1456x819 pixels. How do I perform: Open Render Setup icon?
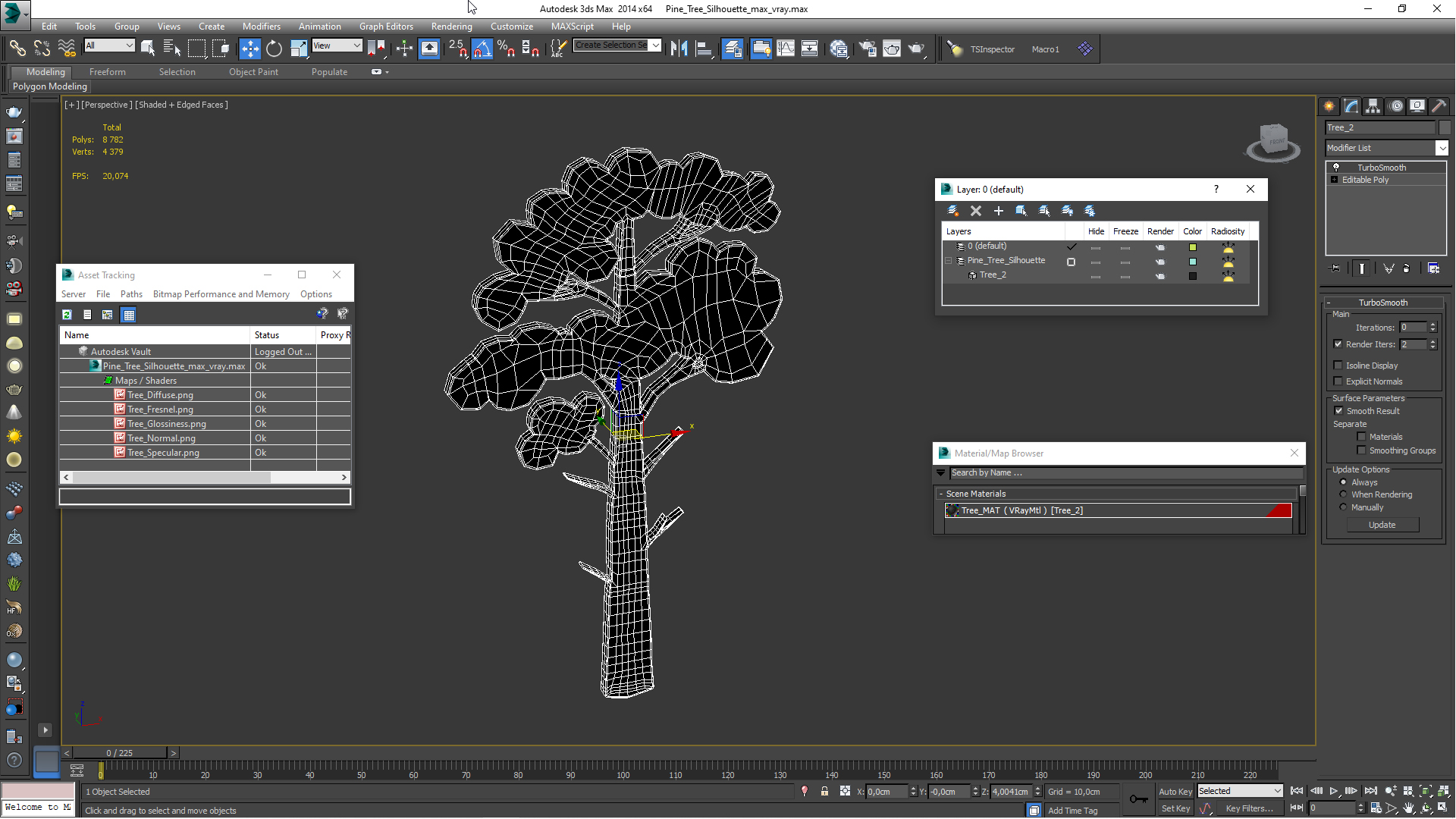[867, 49]
